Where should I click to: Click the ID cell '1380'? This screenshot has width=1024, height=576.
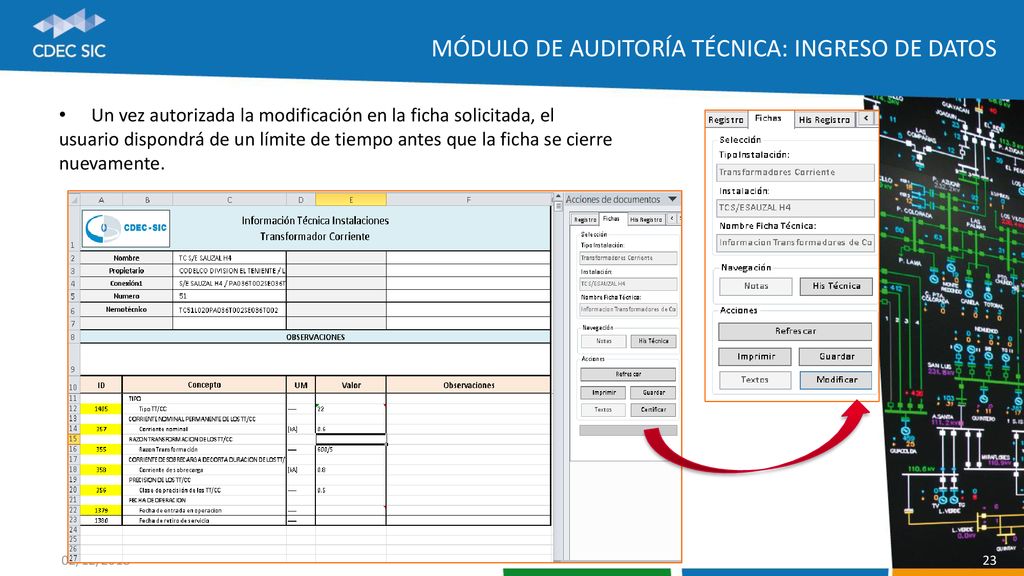101,520
